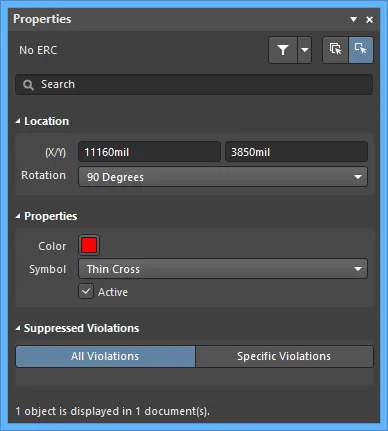This screenshot has height=431, width=388.
Task: Open the red Color swatch picker
Action: pos(89,245)
